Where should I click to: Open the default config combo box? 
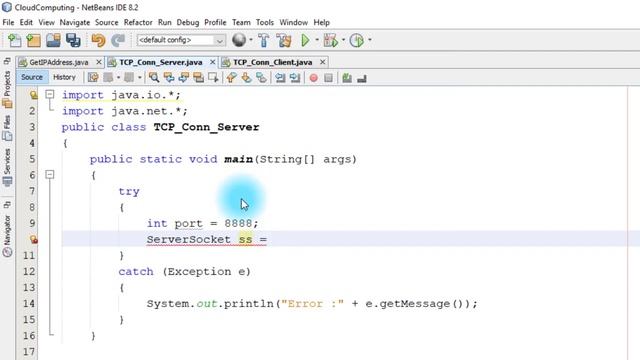click(x=181, y=40)
